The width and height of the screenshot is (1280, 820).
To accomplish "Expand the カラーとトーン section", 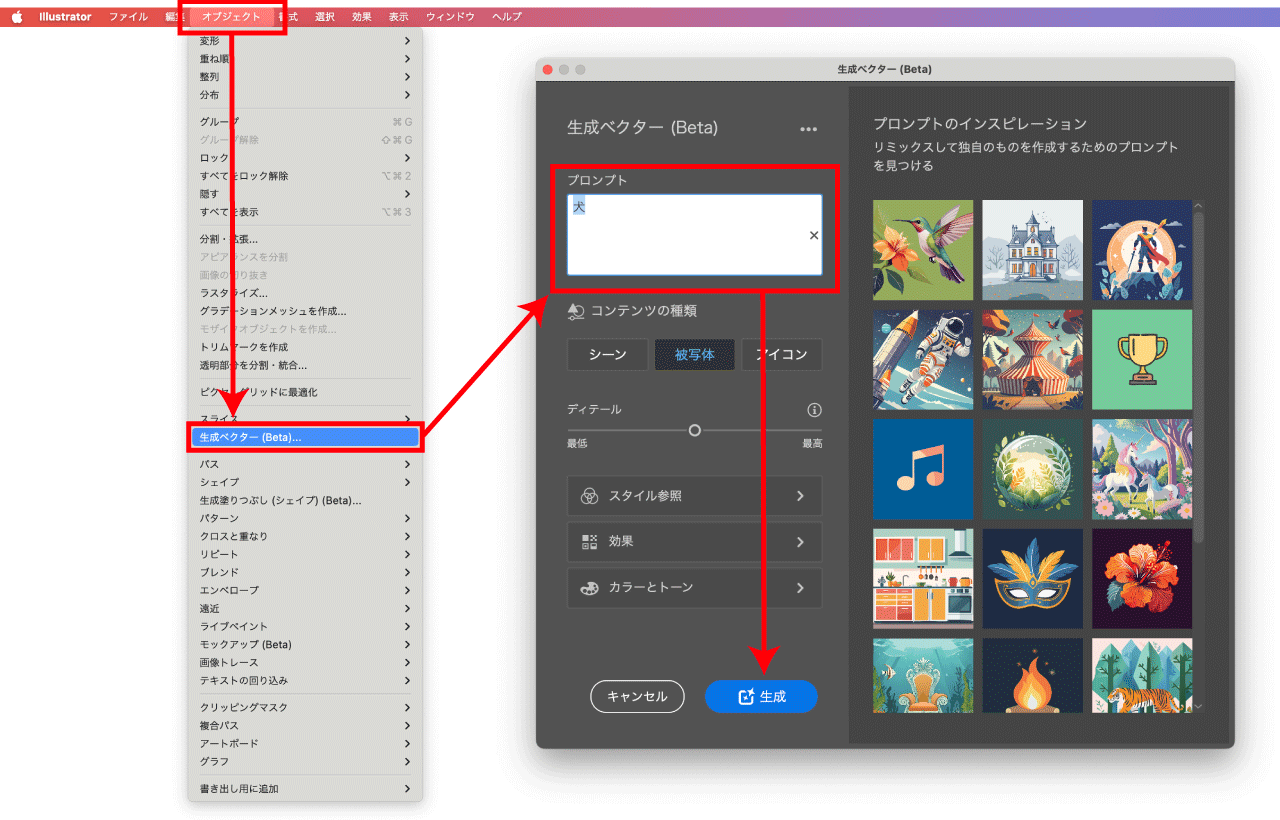I will [x=695, y=588].
